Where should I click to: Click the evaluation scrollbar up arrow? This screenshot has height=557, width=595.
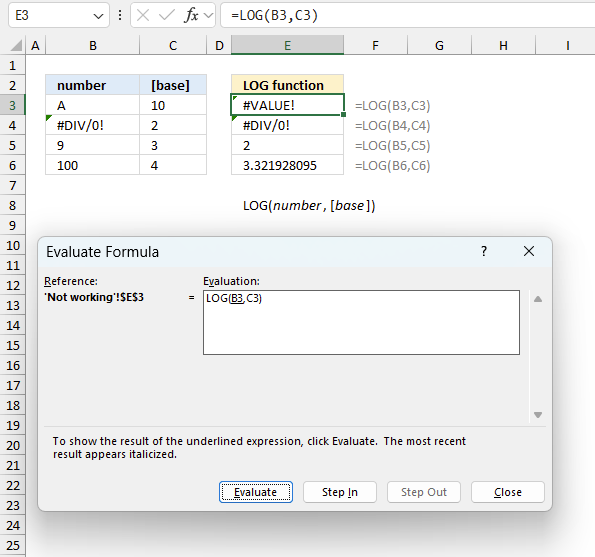tap(538, 299)
